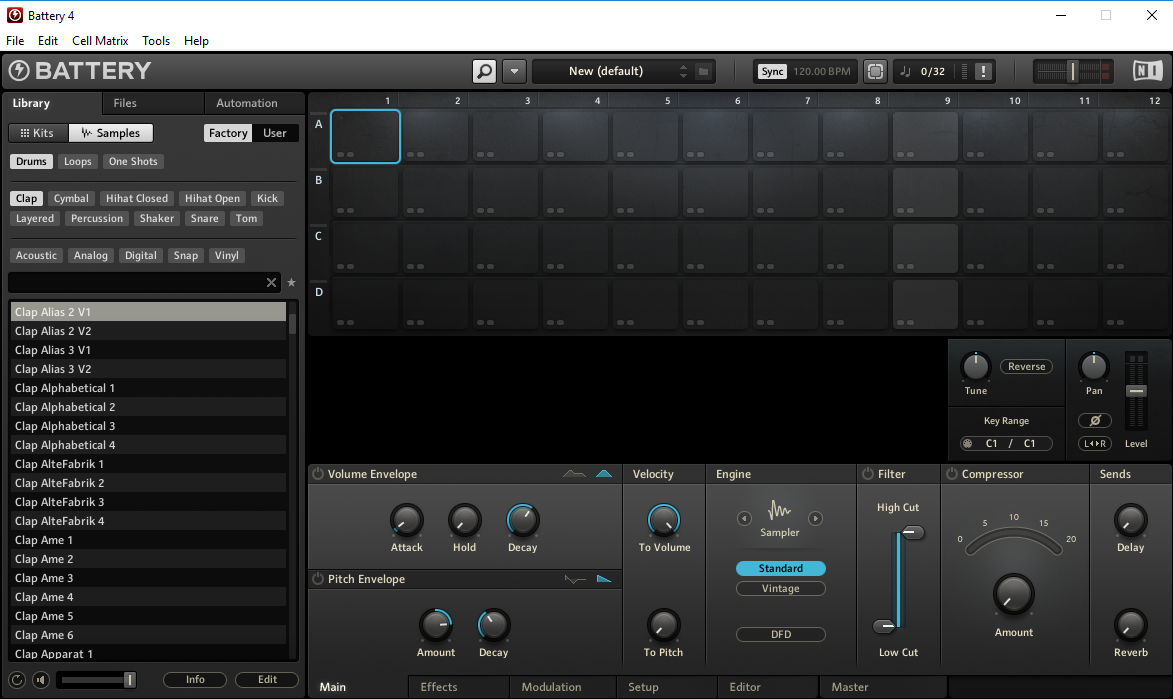Click the panic exclamation mark button
The height and width of the screenshot is (699, 1173).
pyautogui.click(x=984, y=71)
